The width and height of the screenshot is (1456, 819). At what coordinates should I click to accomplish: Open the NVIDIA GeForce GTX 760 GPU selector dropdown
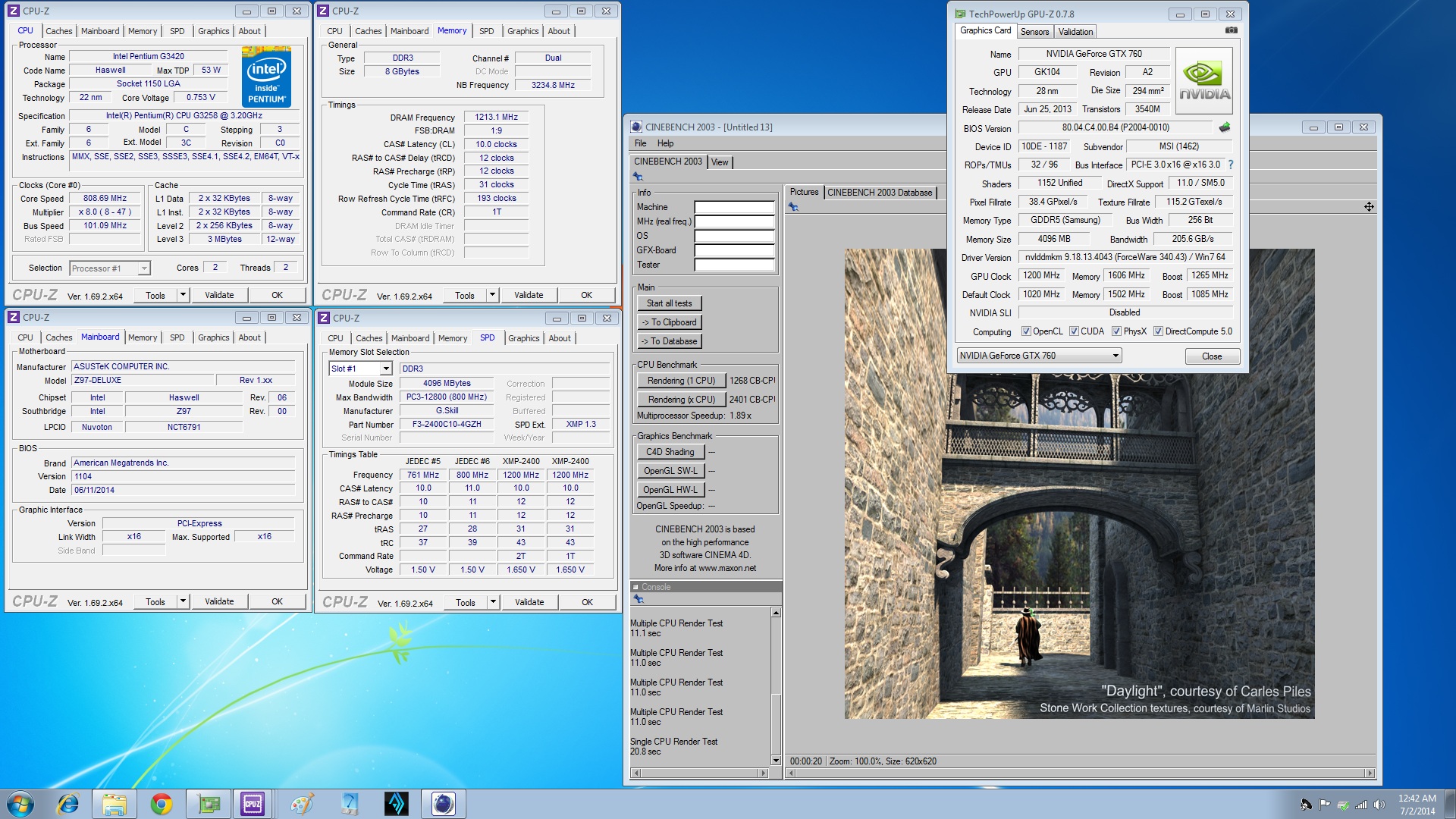point(1039,356)
